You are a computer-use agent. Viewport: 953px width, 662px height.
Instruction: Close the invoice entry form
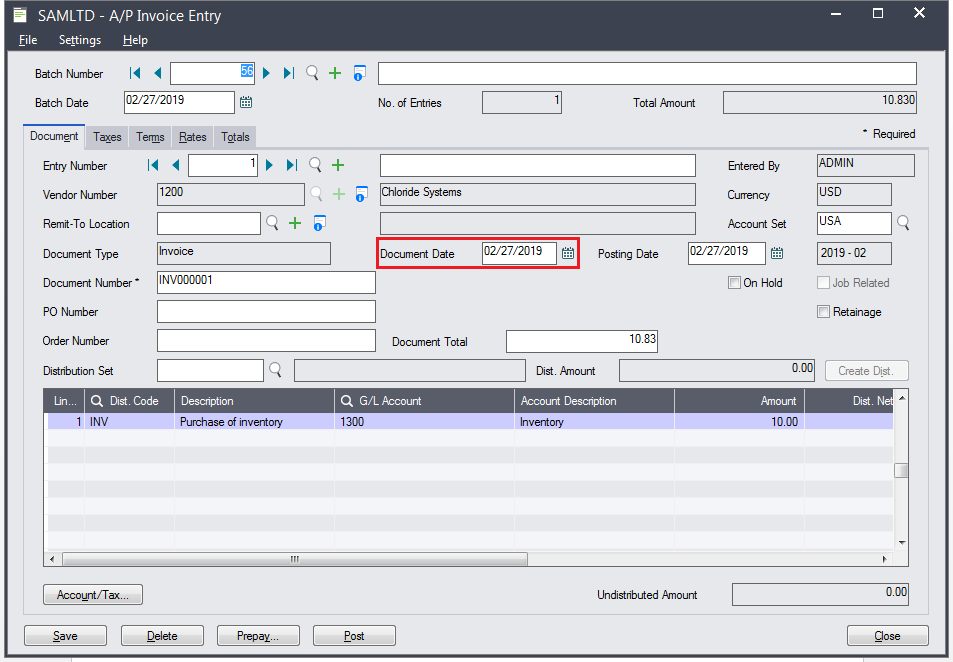[887, 636]
